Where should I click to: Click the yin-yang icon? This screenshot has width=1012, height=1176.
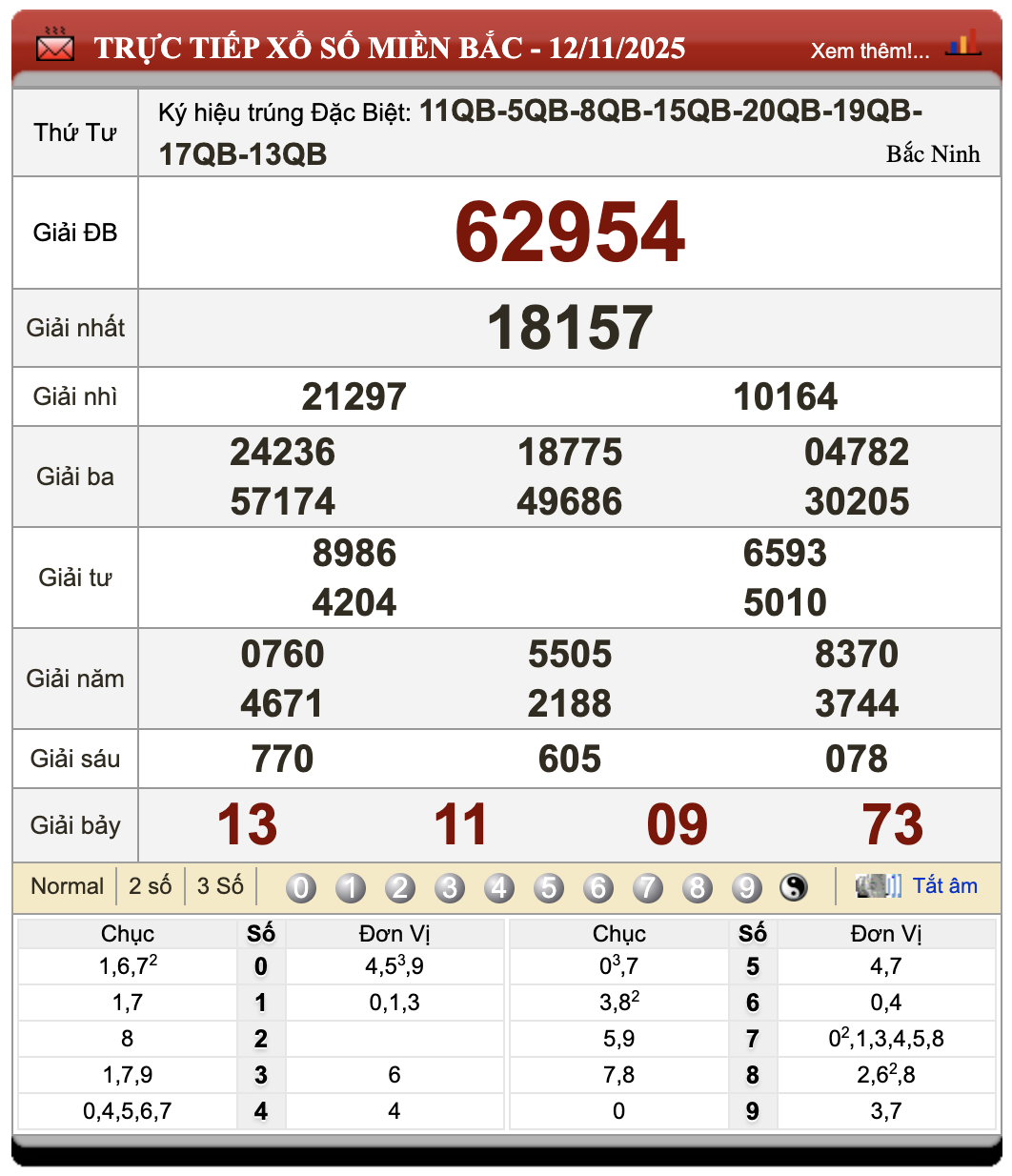coord(794,886)
